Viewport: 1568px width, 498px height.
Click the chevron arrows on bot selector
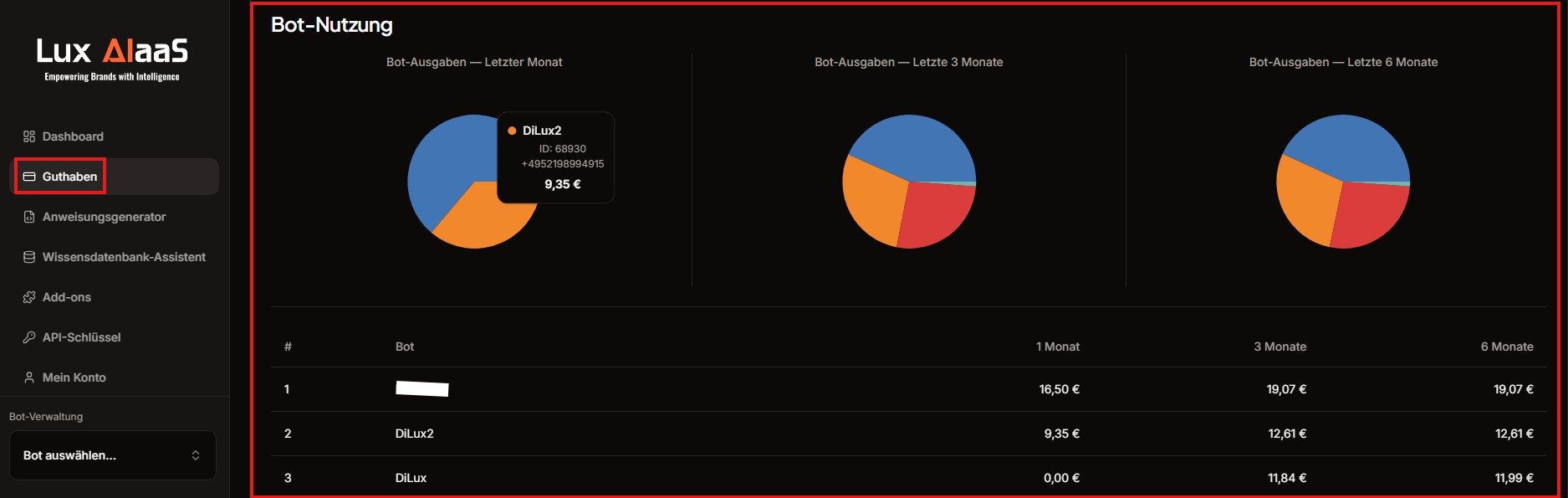point(196,455)
